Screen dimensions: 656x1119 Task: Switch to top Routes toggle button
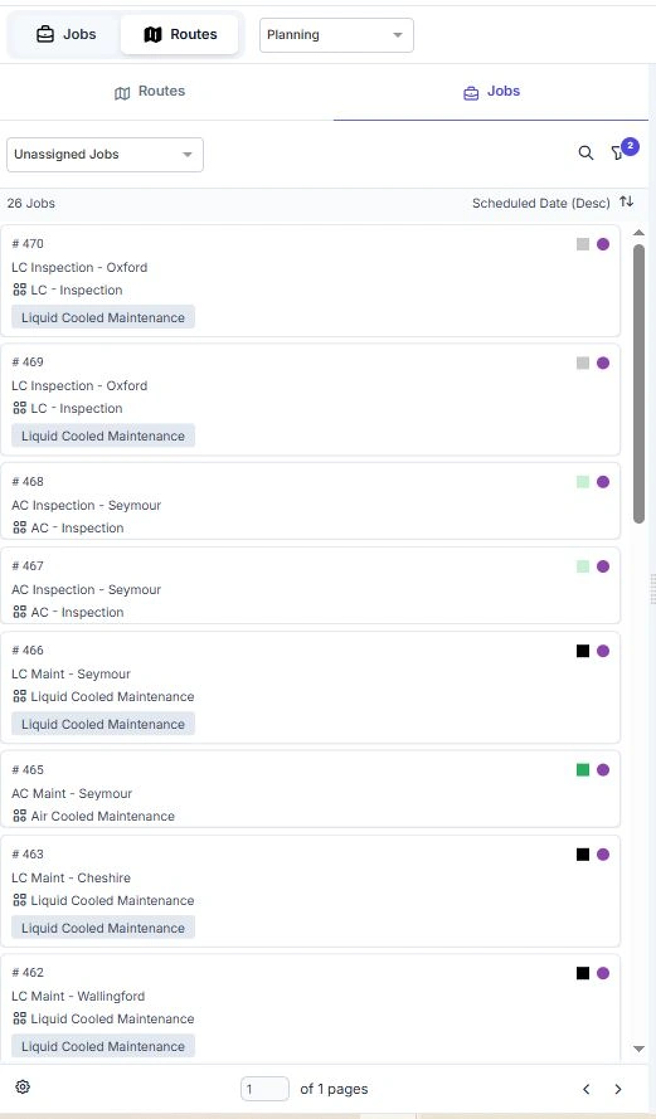tap(180, 34)
